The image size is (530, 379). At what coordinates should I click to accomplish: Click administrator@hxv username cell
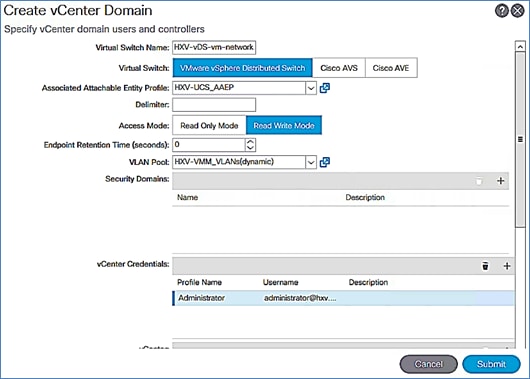click(x=300, y=298)
